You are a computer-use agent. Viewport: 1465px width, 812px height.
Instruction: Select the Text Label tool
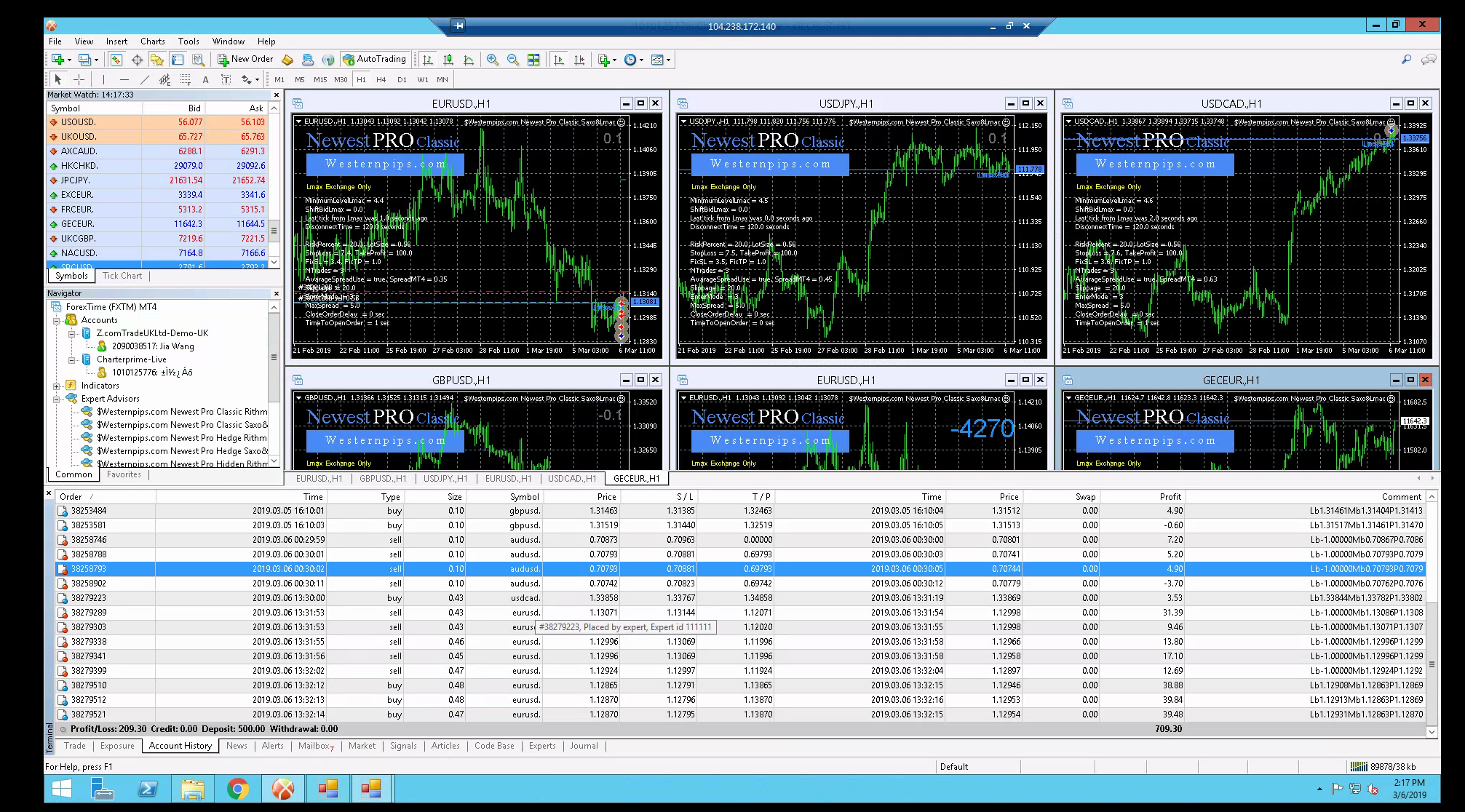click(x=226, y=79)
